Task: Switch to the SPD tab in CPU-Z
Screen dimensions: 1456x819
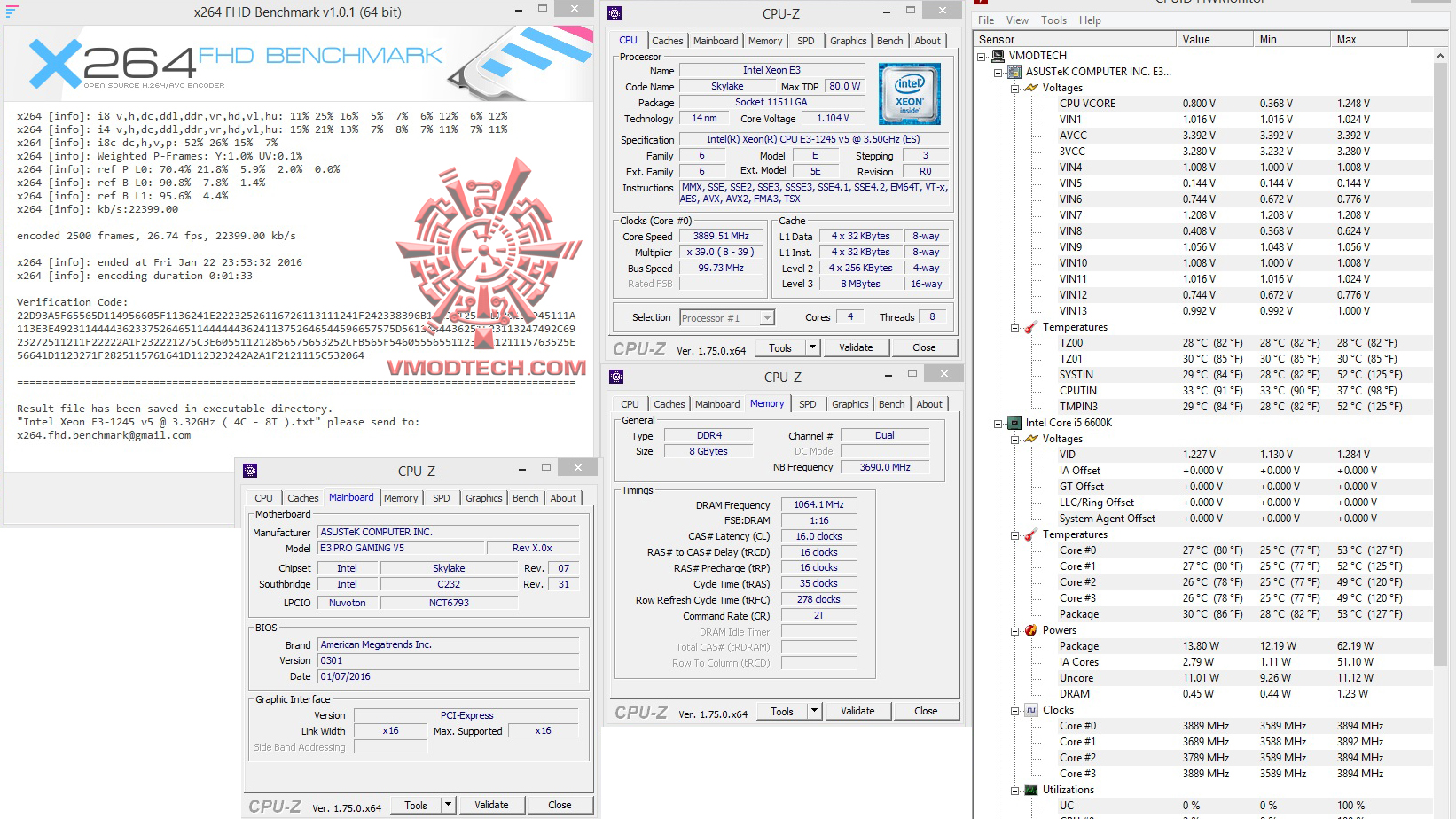Action: pyautogui.click(x=807, y=40)
